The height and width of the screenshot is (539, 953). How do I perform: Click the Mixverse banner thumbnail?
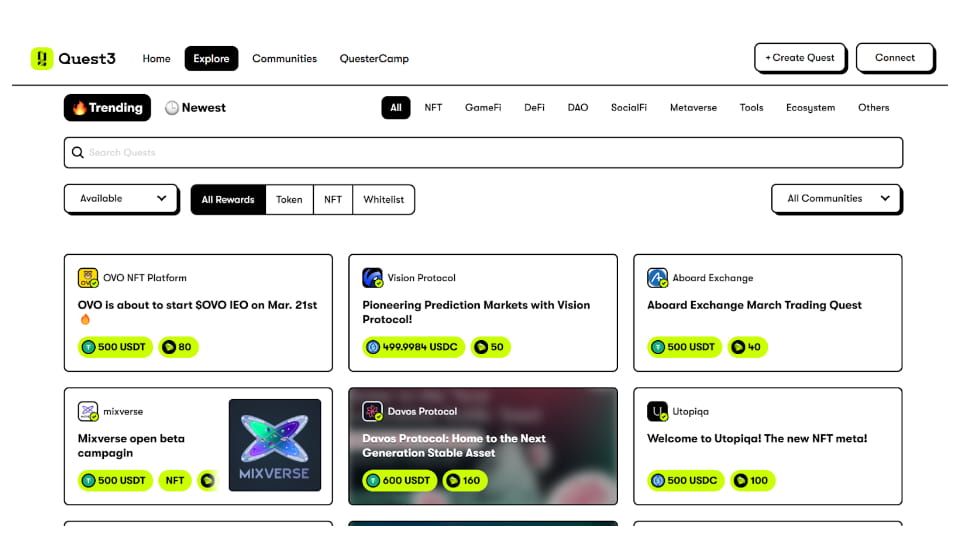275,445
